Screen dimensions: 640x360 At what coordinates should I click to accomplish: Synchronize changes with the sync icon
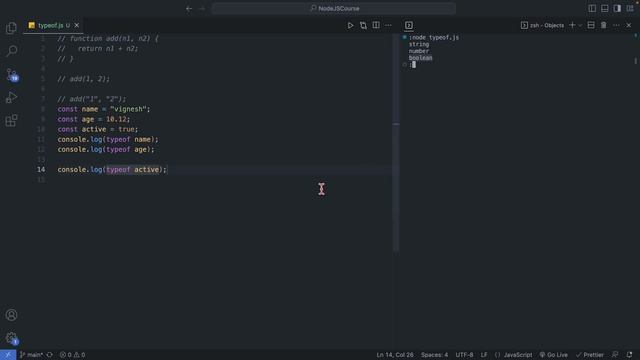coord(50,355)
